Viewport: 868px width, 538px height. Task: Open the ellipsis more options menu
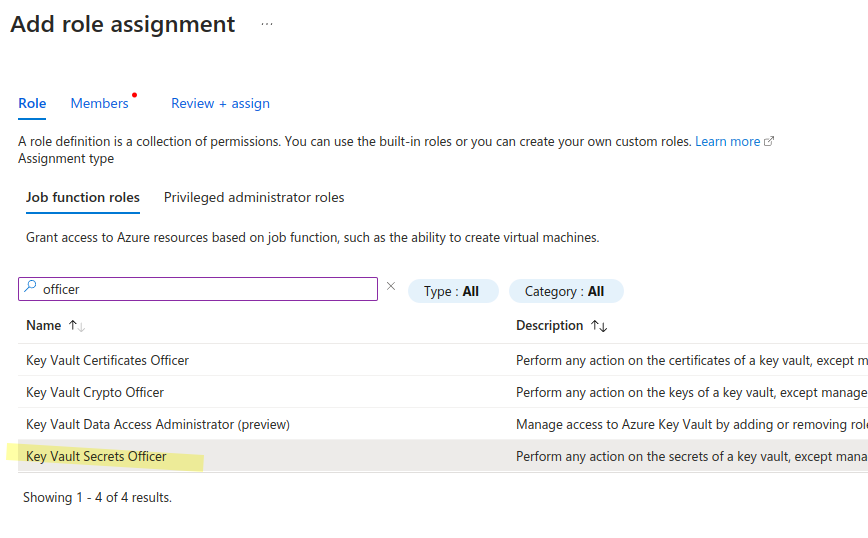click(267, 24)
